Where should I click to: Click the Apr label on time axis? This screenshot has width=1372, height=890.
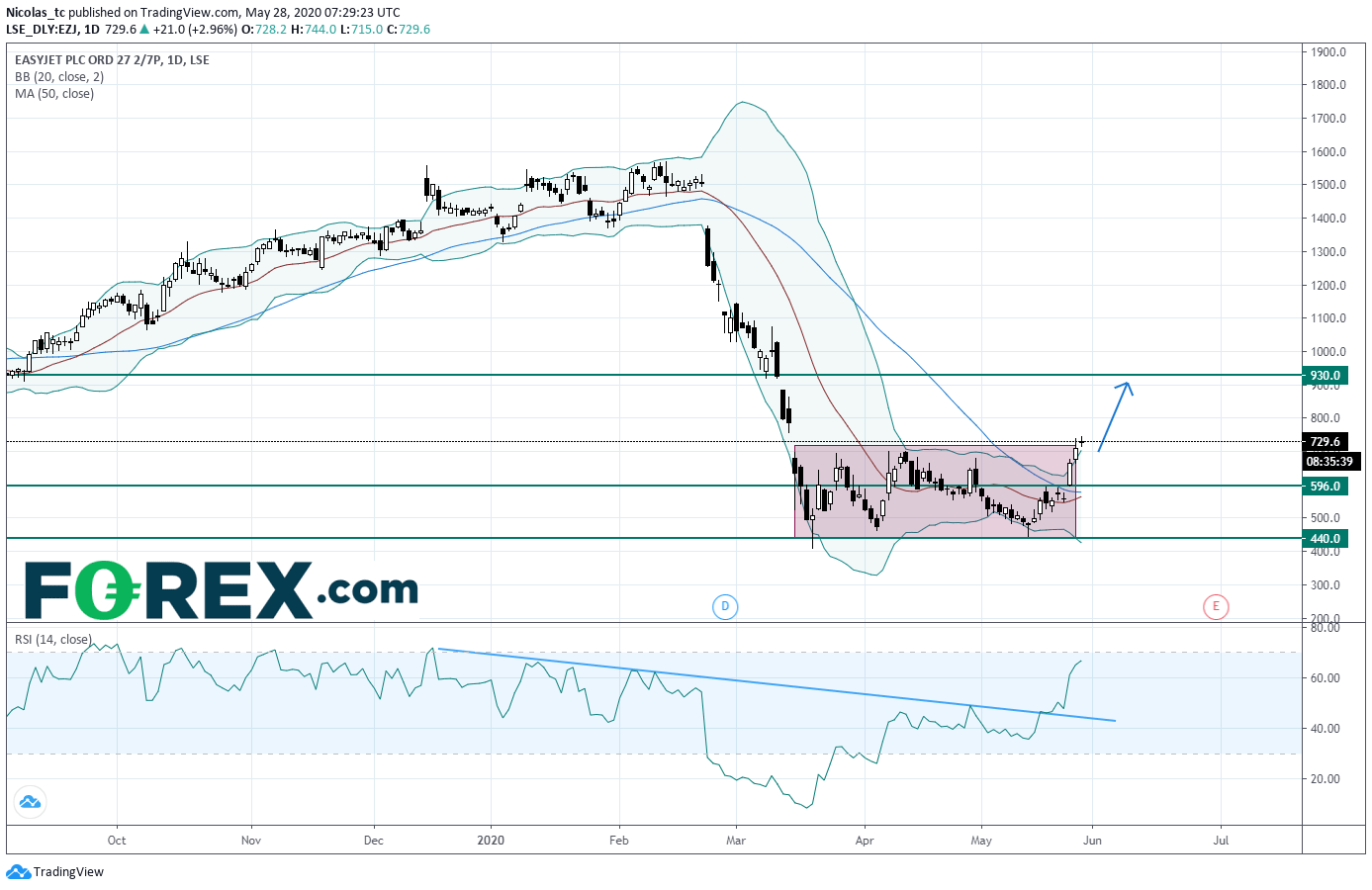click(x=865, y=841)
